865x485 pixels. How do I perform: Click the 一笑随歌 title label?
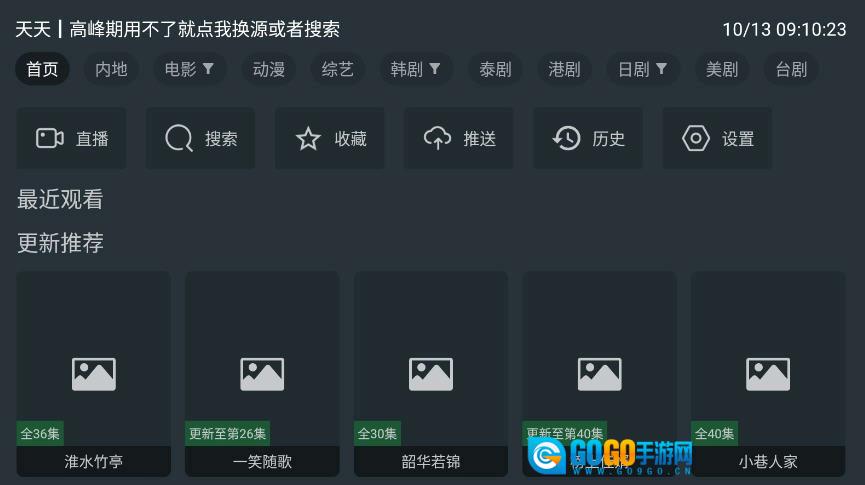(262, 461)
